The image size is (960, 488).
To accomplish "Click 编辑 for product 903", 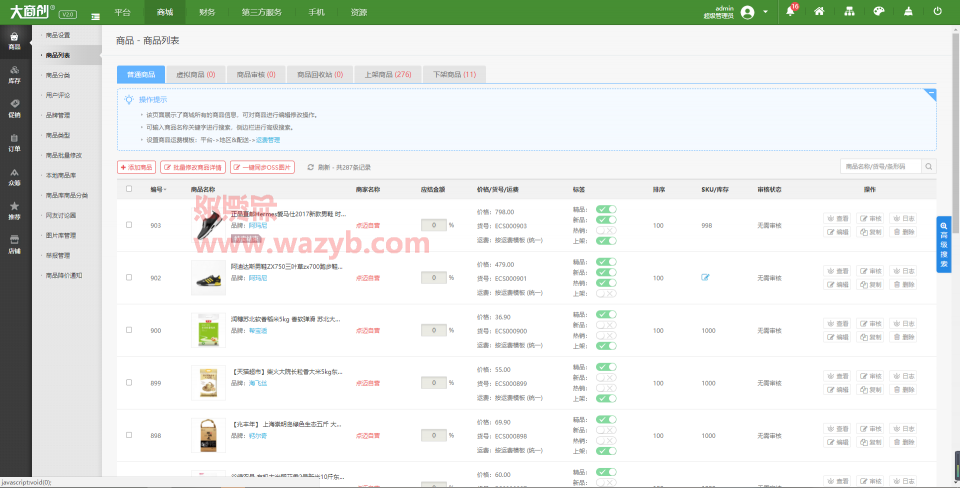I will (x=838, y=232).
